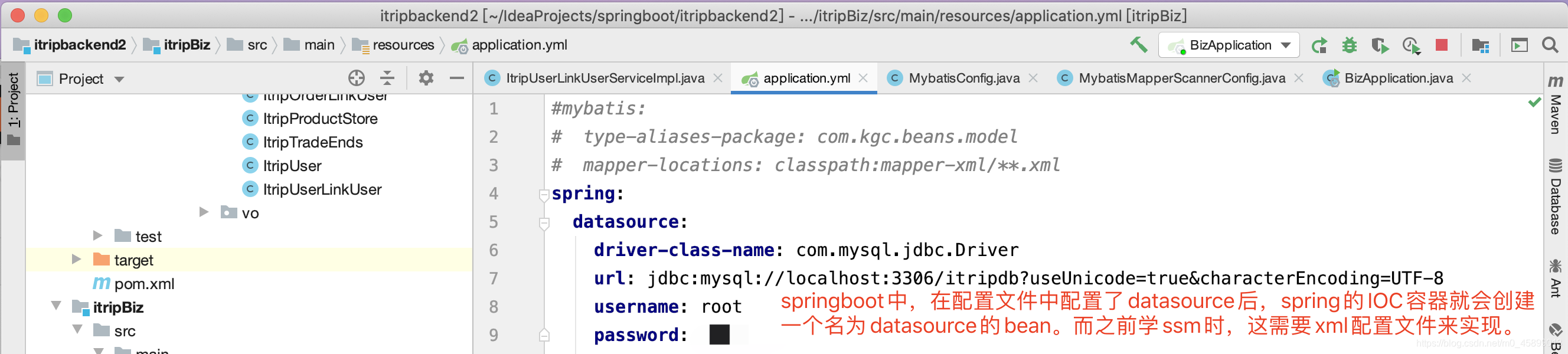Close the BizApplication.java tab
The width and height of the screenshot is (1568, 354).
point(1466,78)
